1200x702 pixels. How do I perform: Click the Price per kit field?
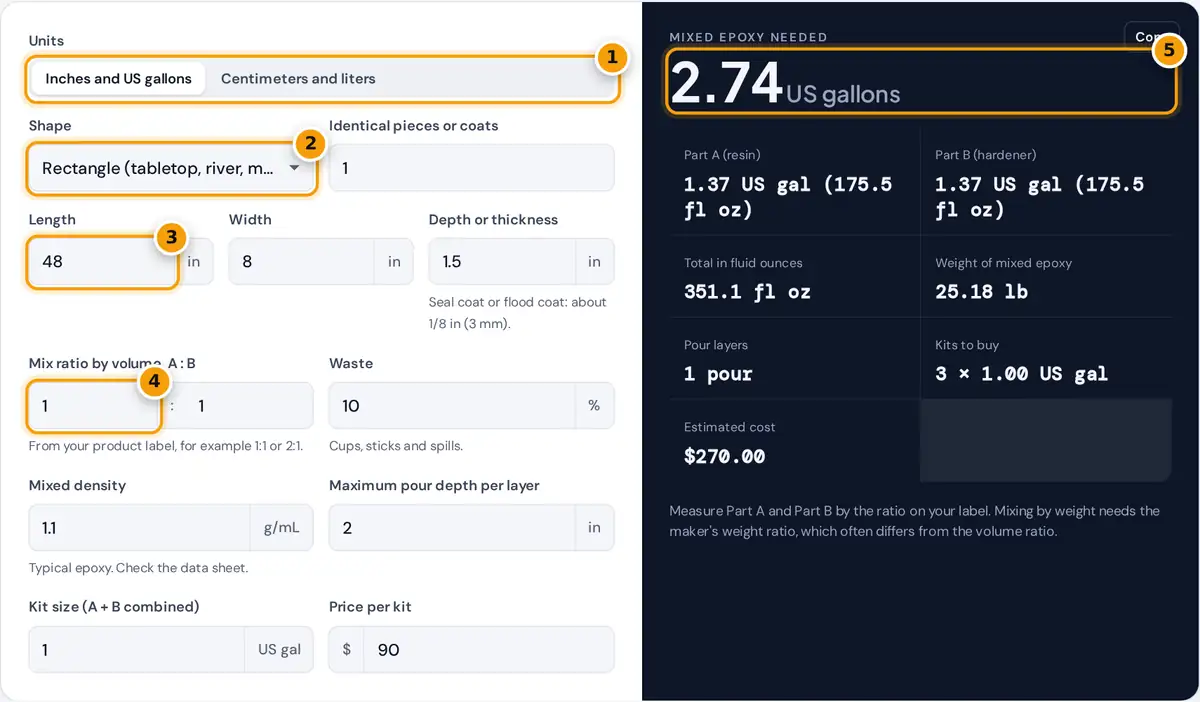click(x=489, y=650)
